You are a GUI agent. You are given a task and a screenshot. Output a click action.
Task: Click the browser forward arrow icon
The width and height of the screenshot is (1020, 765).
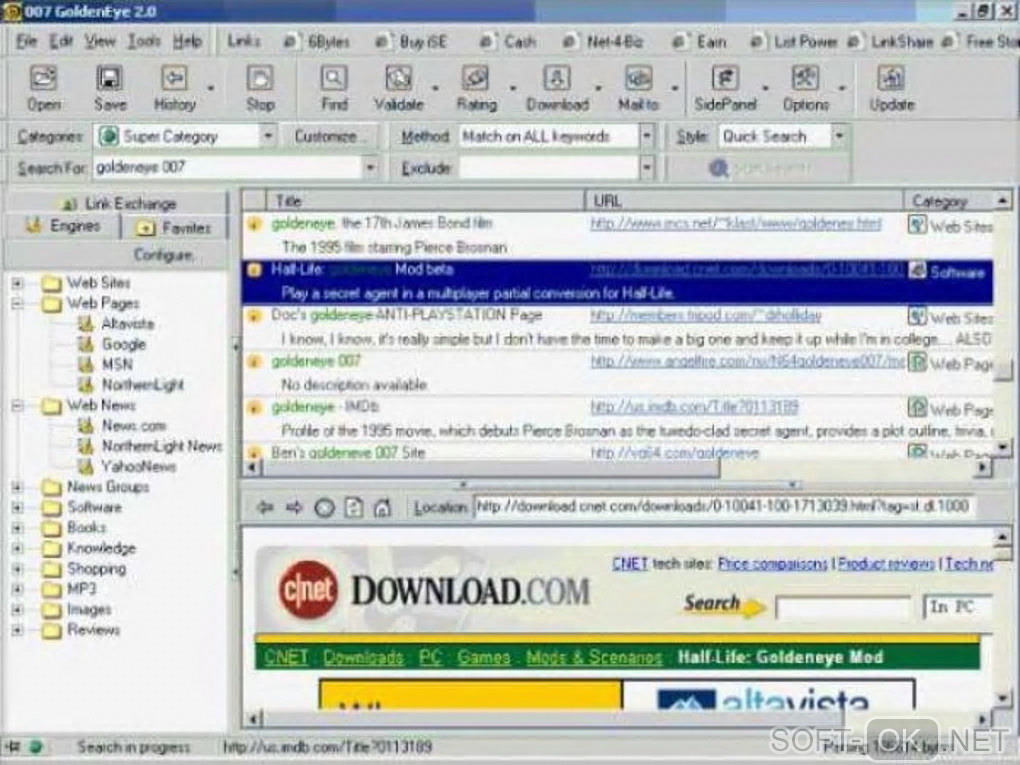pos(294,507)
